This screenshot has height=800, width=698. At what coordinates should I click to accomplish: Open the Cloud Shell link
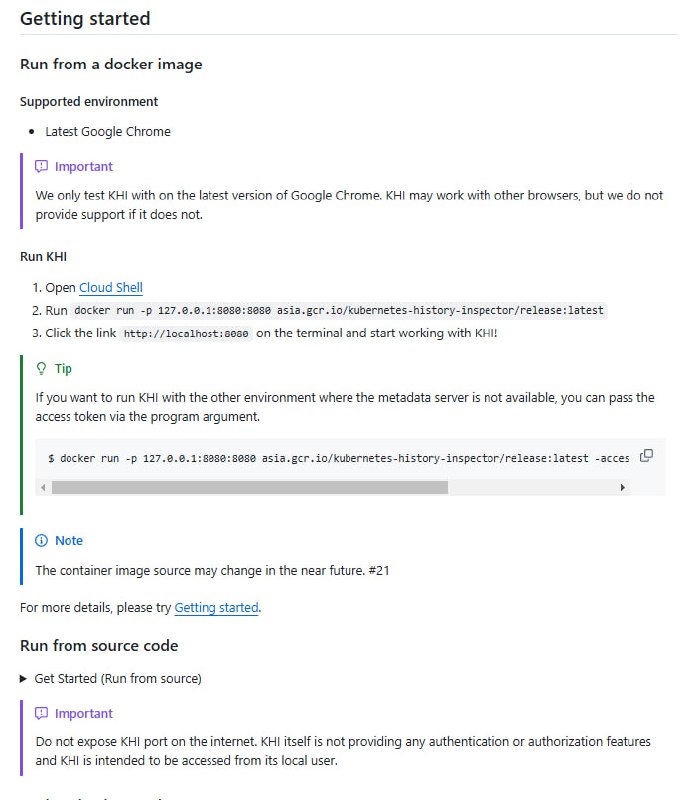click(x=110, y=287)
